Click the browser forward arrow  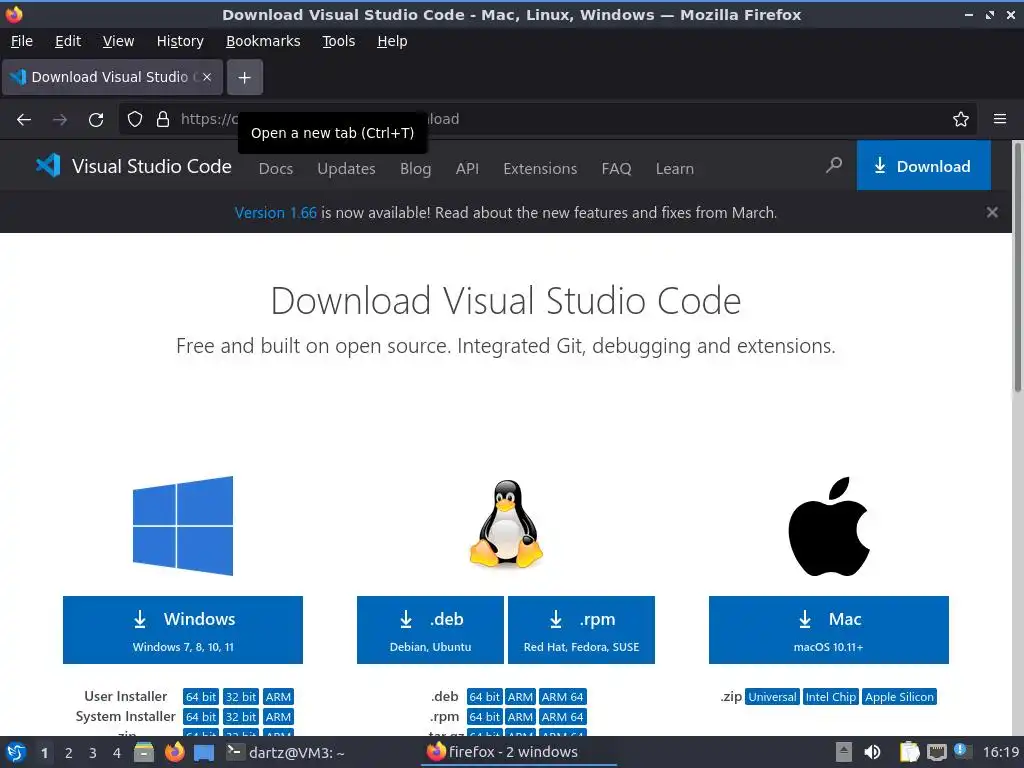(60, 120)
